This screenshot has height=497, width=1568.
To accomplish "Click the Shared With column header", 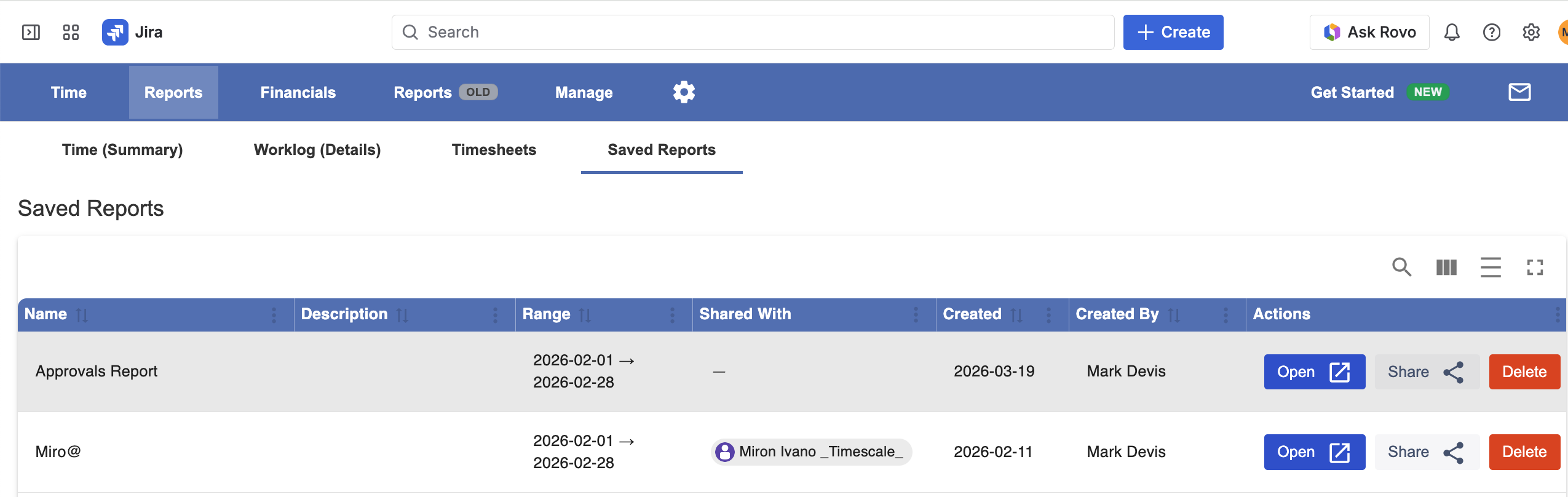I will [x=745, y=314].
